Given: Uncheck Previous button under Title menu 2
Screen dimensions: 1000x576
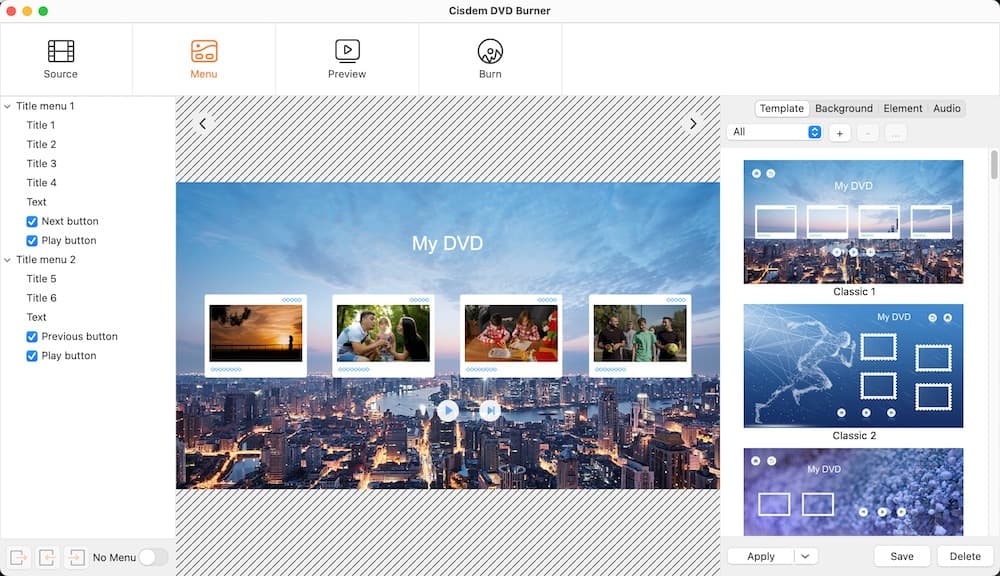Looking at the screenshot, I should (32, 337).
